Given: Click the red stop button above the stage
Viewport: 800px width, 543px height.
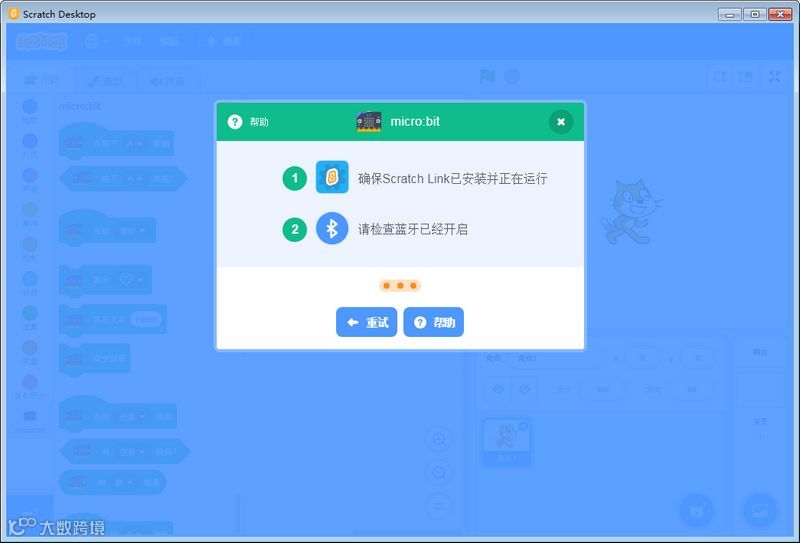Looking at the screenshot, I should [x=512, y=77].
